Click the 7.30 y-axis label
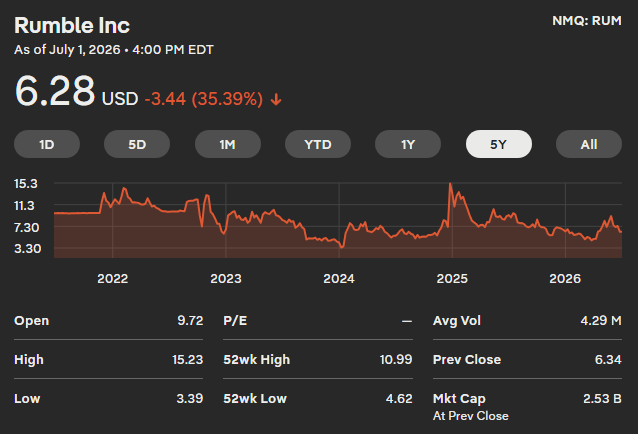Image resolution: width=638 pixels, height=434 pixels. pyautogui.click(x=26, y=227)
